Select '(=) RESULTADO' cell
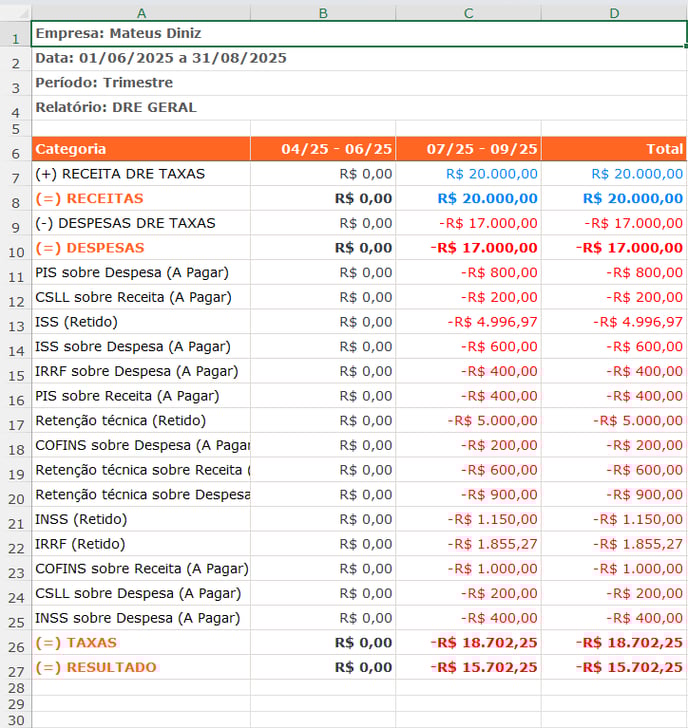Viewport: 688px width, 728px height. coord(141,667)
